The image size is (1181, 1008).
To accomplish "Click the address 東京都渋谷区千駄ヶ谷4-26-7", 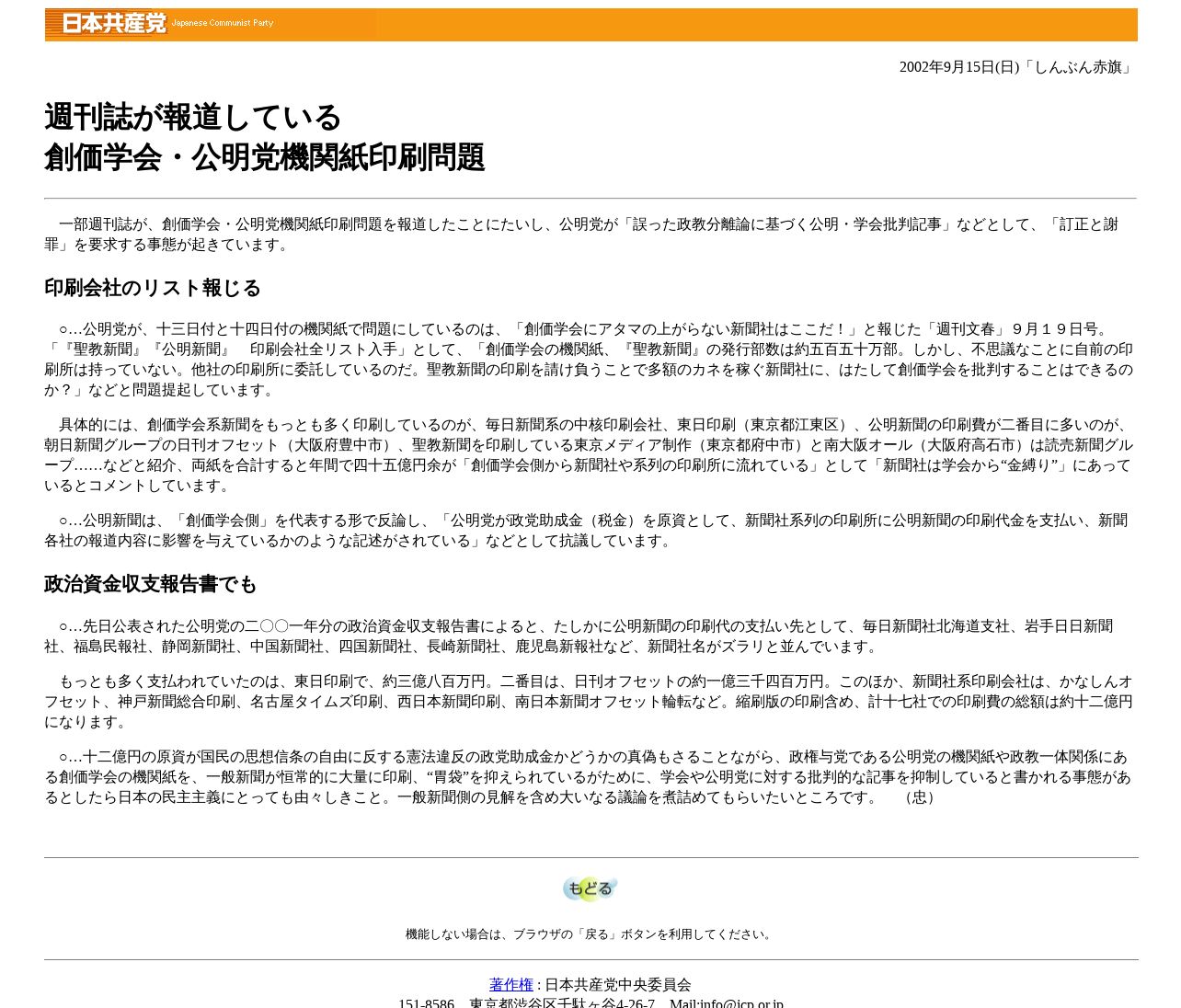I will click(562, 1003).
